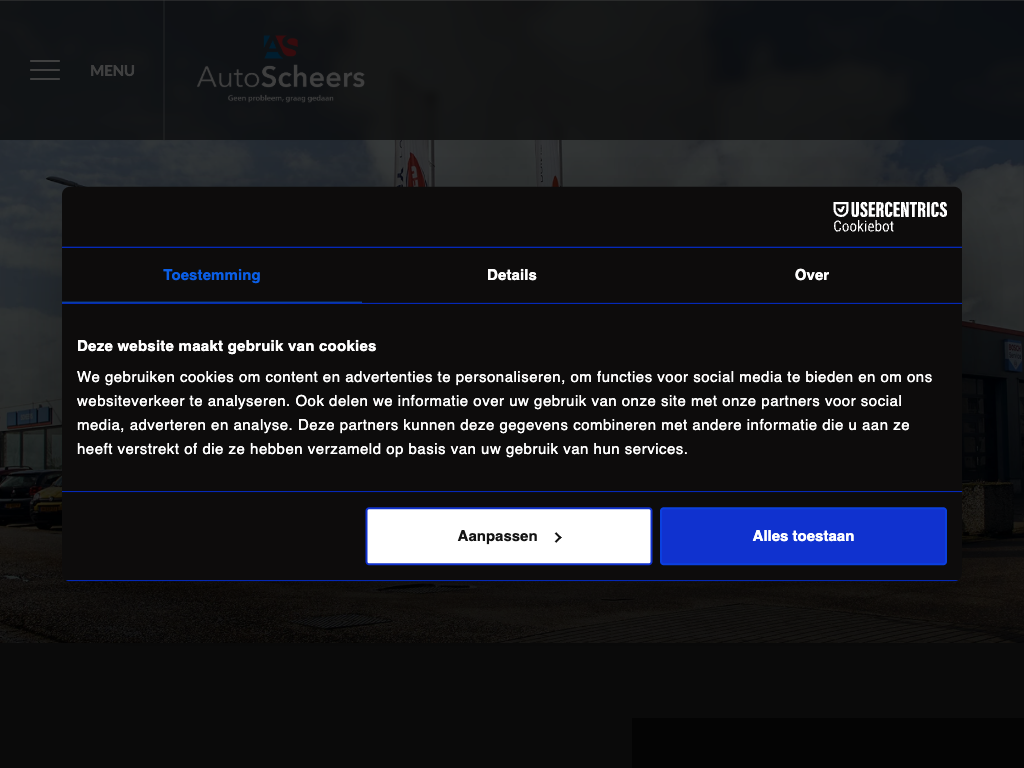Click the Usercentrics wordmark
Image resolution: width=1024 pixels, height=768 pixels.
pos(898,209)
